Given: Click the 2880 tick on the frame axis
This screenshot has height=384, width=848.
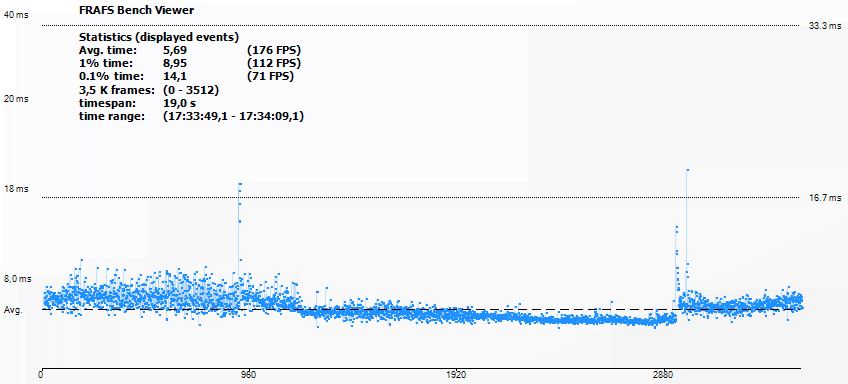Looking at the screenshot, I should pyautogui.click(x=663, y=374).
